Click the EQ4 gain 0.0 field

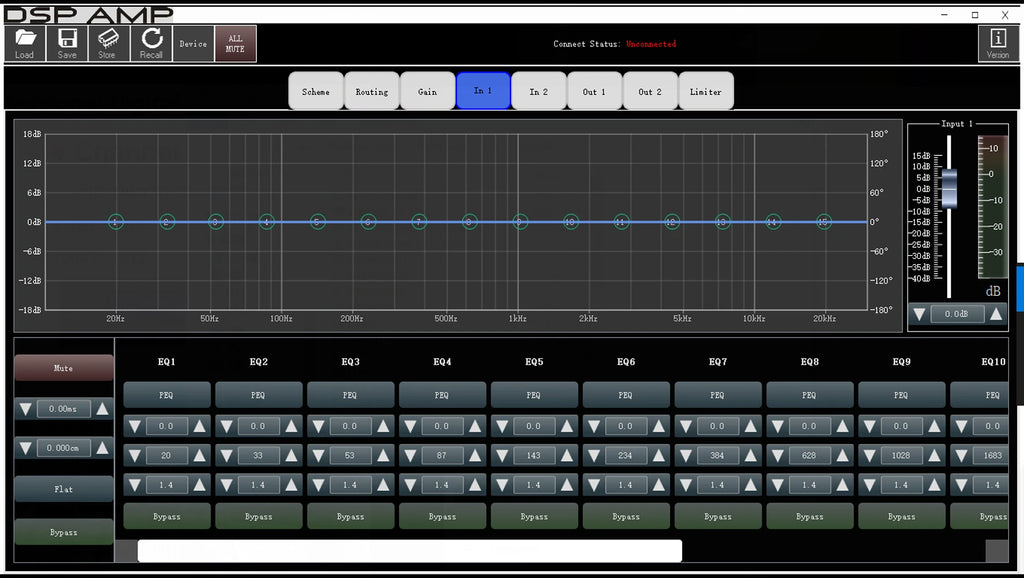tap(442, 426)
